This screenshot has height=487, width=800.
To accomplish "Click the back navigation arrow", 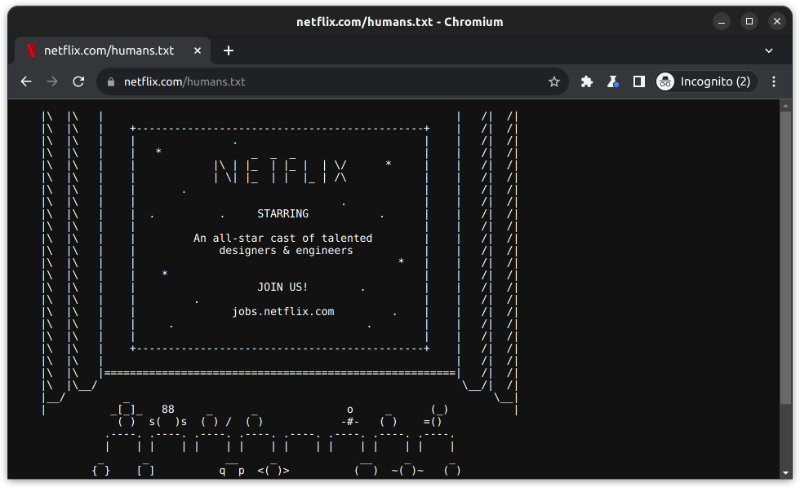I will pos(26,82).
